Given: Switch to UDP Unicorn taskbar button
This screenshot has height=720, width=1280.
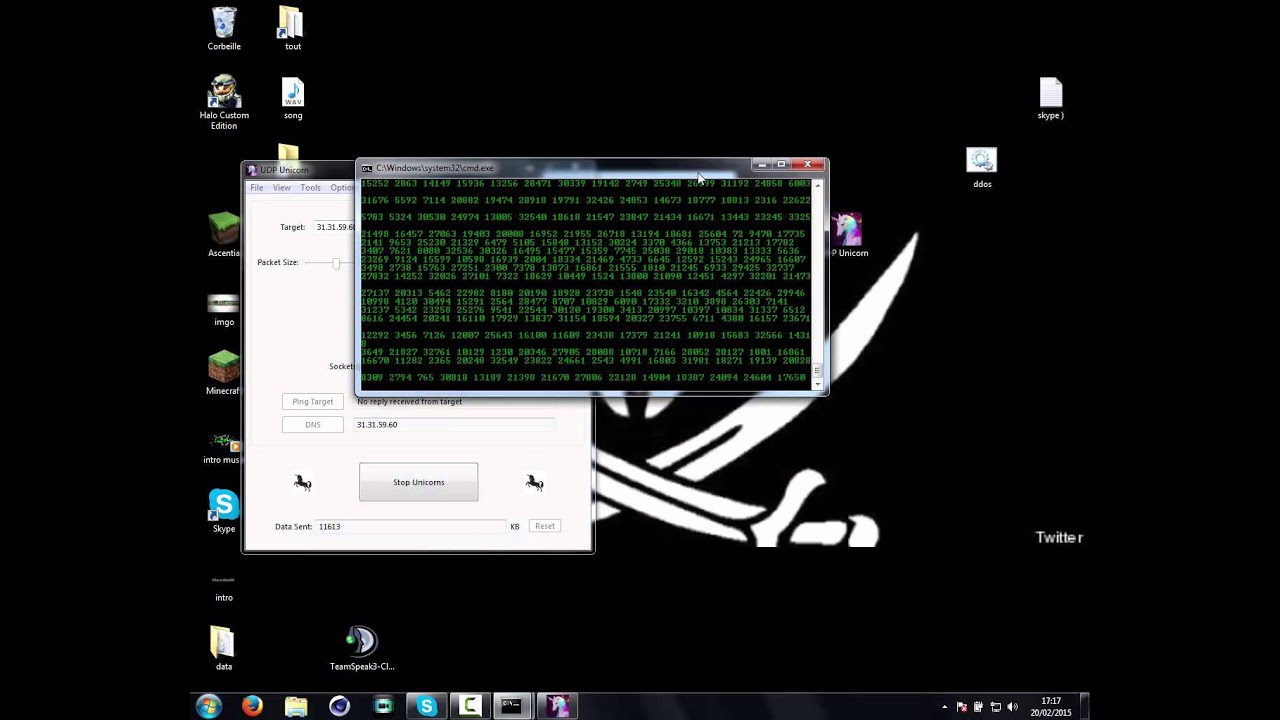Looking at the screenshot, I should pyautogui.click(x=556, y=707).
